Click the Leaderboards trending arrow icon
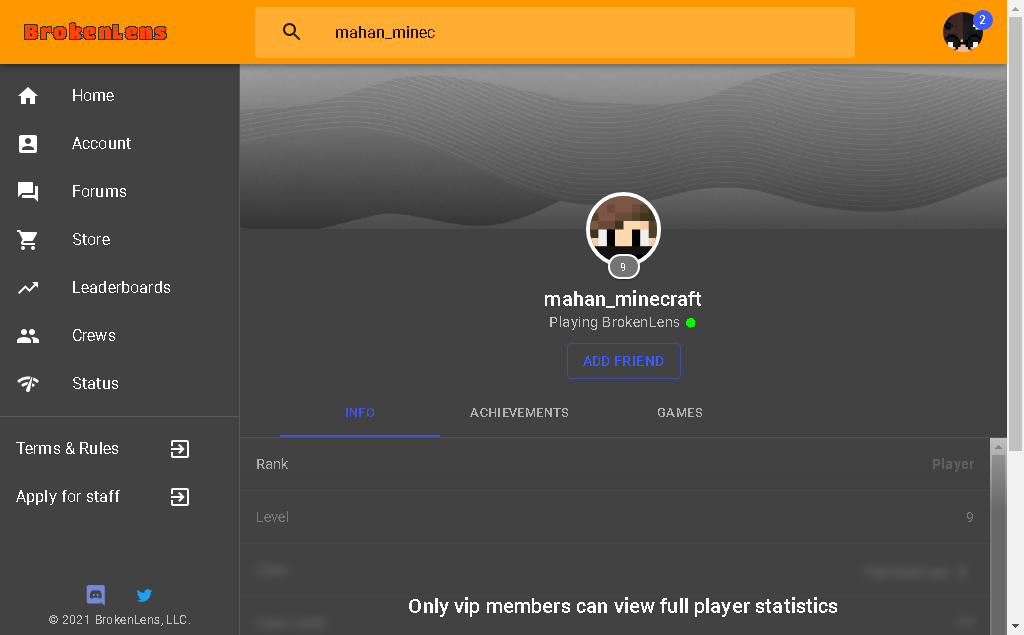 pyautogui.click(x=27, y=287)
